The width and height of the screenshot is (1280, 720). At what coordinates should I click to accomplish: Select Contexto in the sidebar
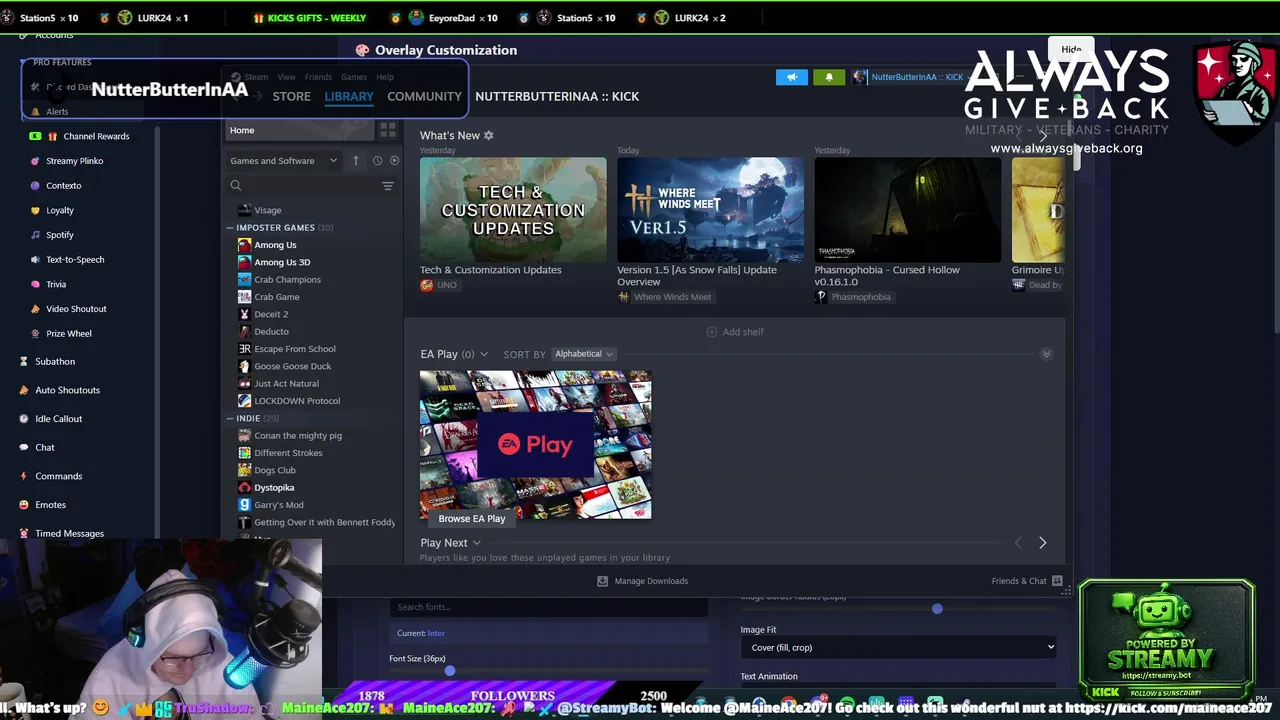pos(63,185)
